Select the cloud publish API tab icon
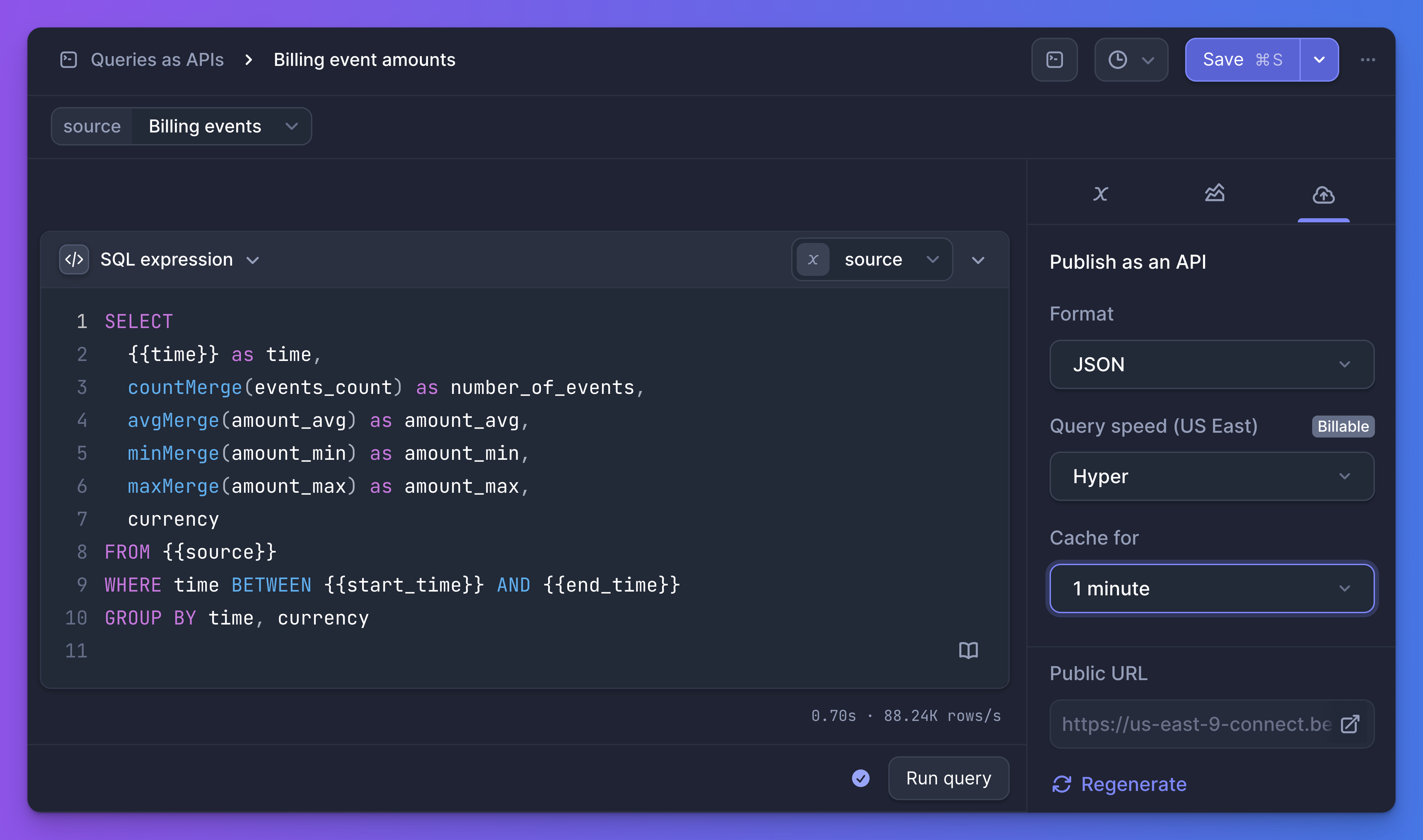This screenshot has width=1423, height=840. [x=1323, y=195]
